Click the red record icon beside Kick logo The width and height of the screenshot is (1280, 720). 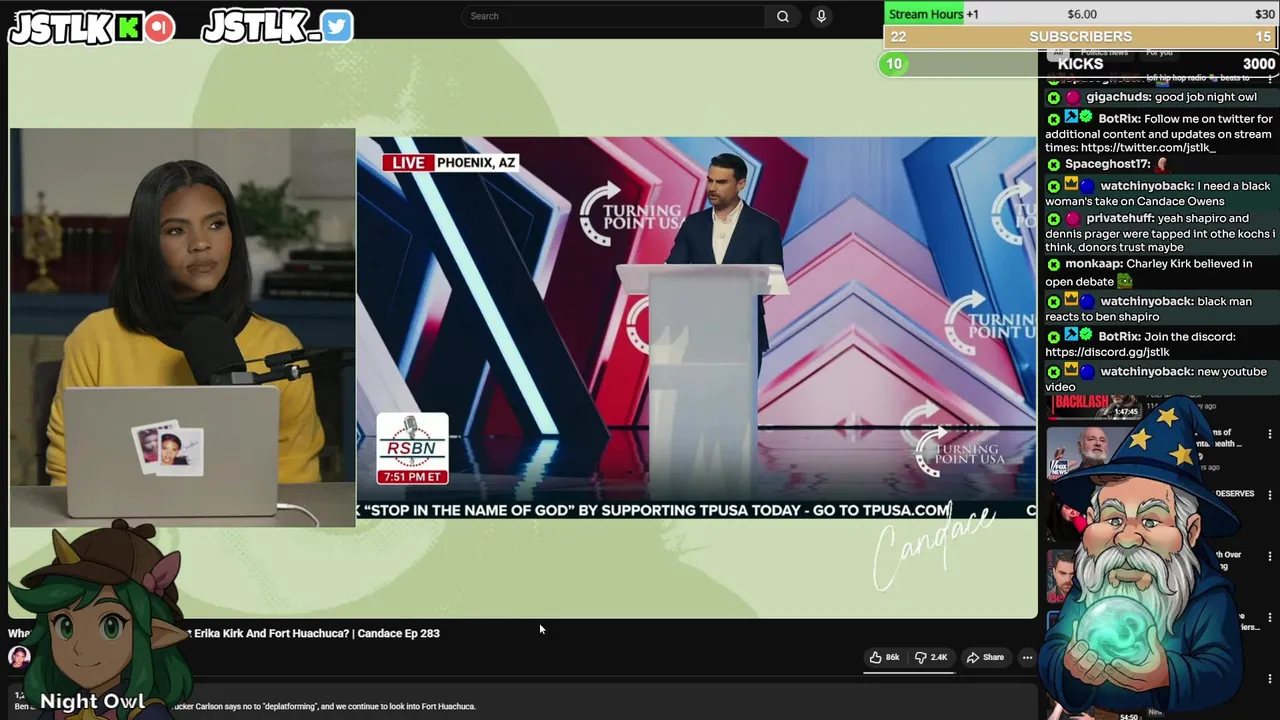(x=159, y=28)
